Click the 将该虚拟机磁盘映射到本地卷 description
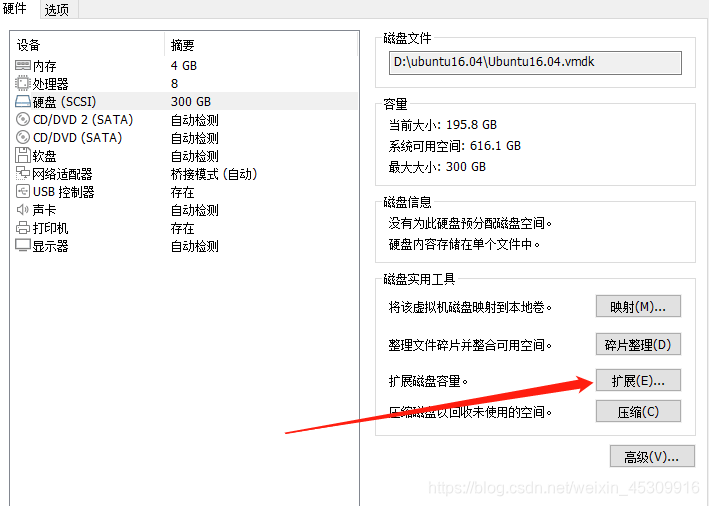The height and width of the screenshot is (506, 709). [470, 307]
